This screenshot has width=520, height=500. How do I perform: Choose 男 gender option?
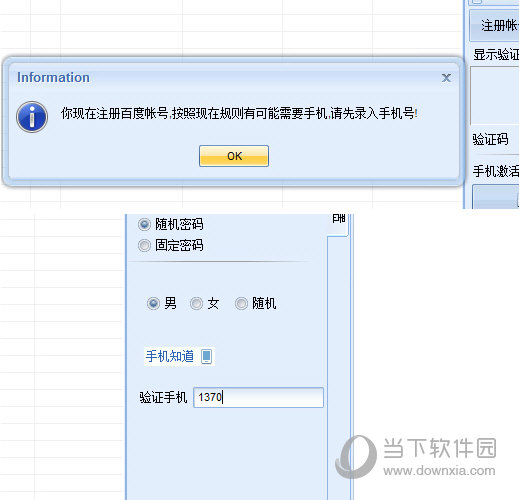point(153,304)
